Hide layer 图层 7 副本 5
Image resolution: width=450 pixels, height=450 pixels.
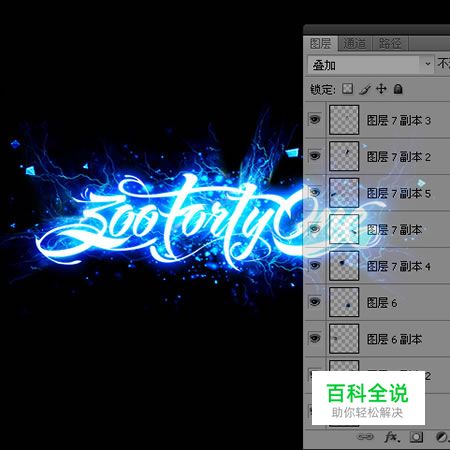click(315, 192)
